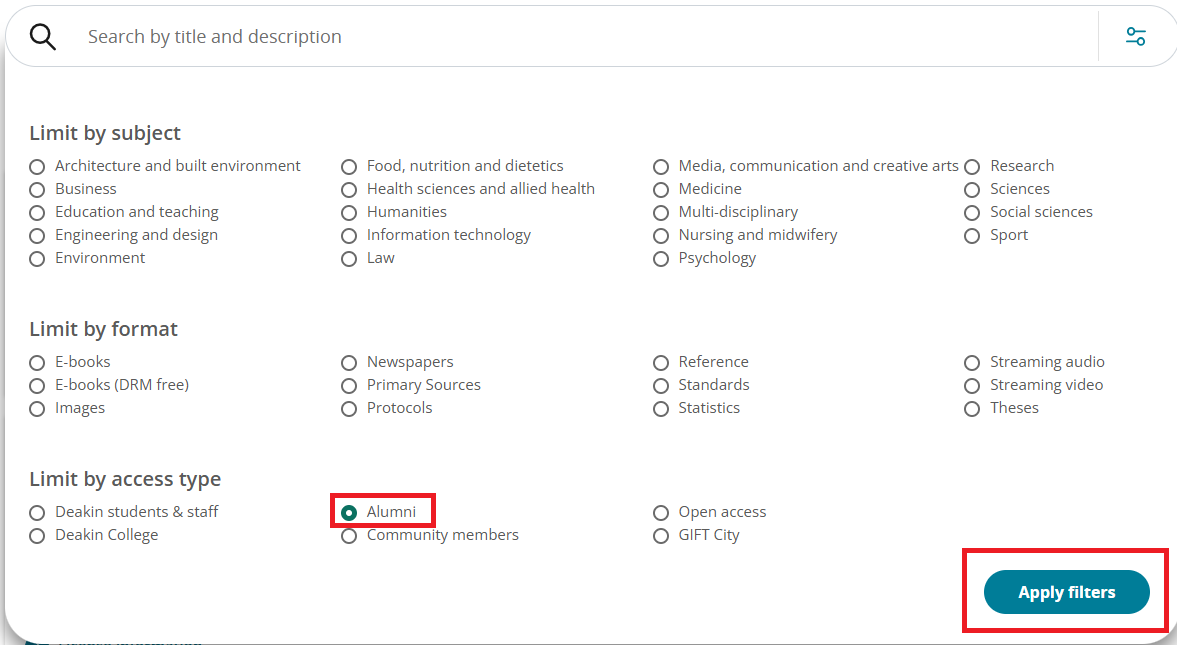Image resolution: width=1177 pixels, height=645 pixels.
Task: Select the Psychology subject filter
Action: tap(661, 259)
